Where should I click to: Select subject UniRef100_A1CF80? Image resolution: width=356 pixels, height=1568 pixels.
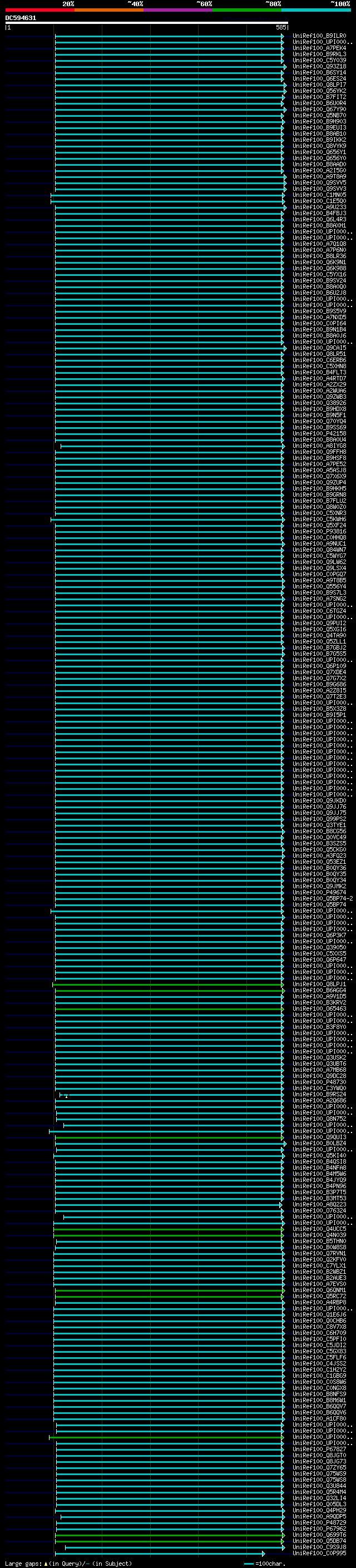click(319, 1418)
